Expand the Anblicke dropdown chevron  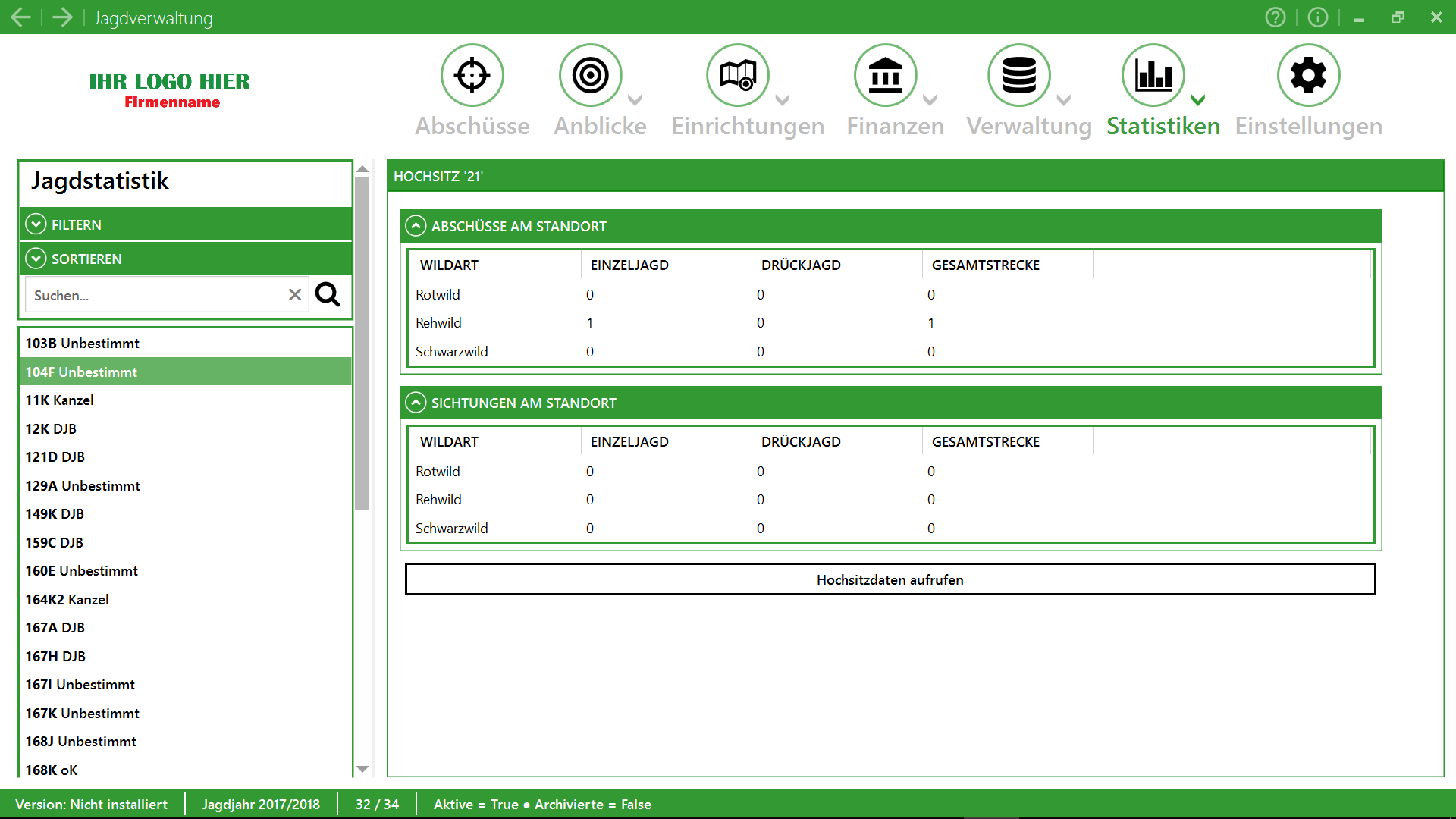(x=635, y=100)
